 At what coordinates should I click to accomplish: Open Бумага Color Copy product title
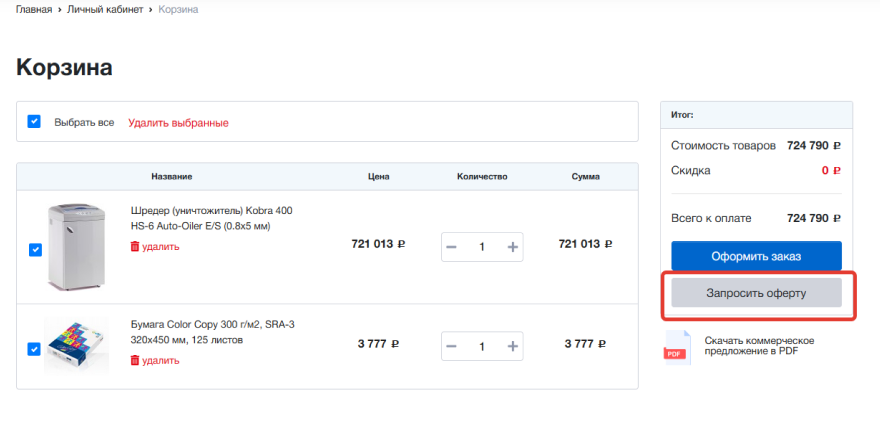[213, 332]
